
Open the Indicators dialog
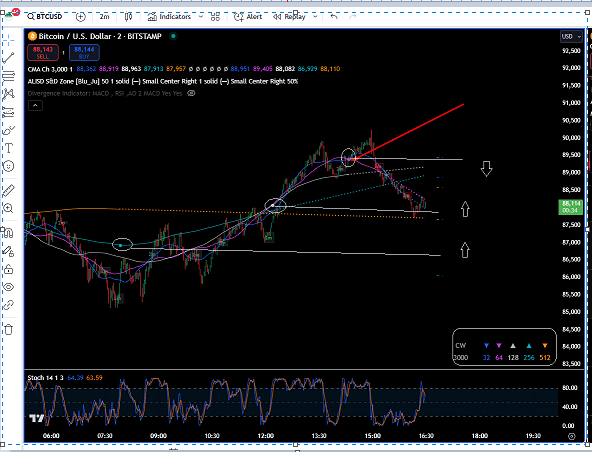click(x=169, y=17)
